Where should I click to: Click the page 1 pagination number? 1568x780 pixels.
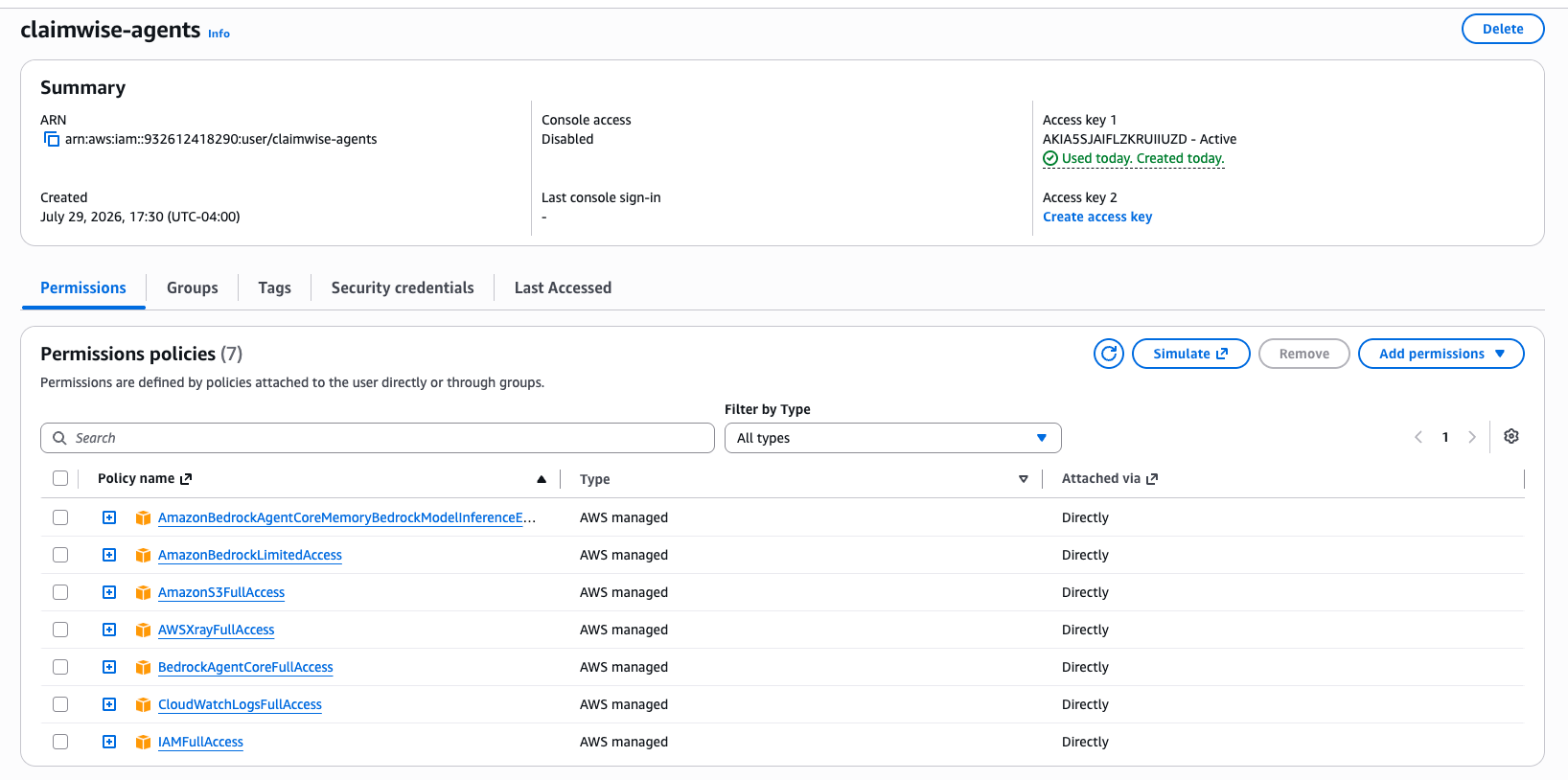[1445, 437]
